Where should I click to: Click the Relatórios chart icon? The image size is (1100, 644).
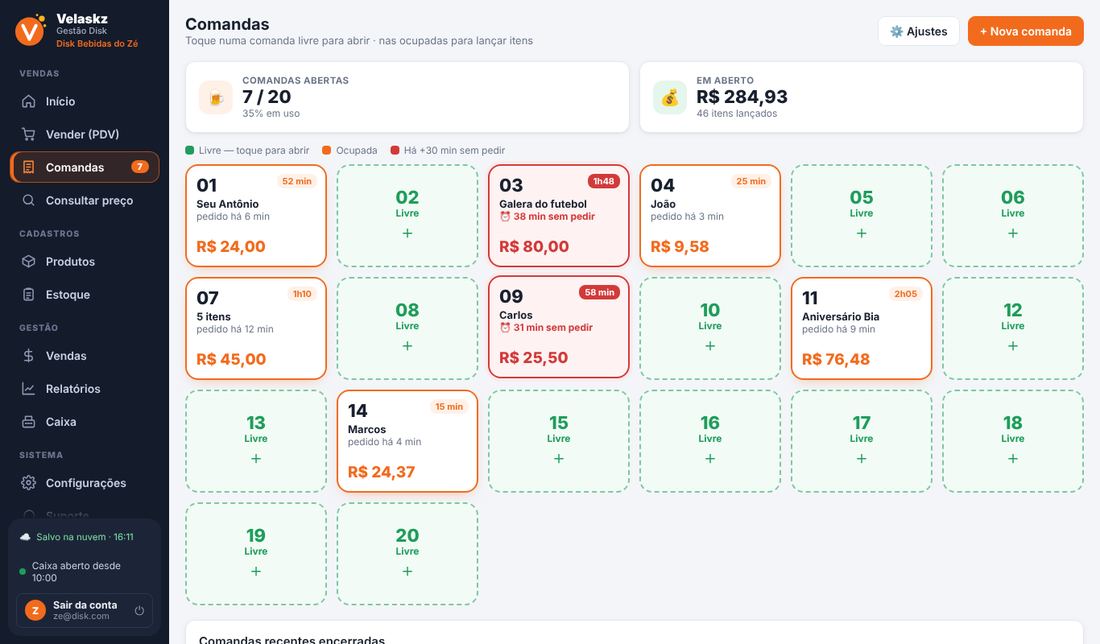(x=28, y=388)
